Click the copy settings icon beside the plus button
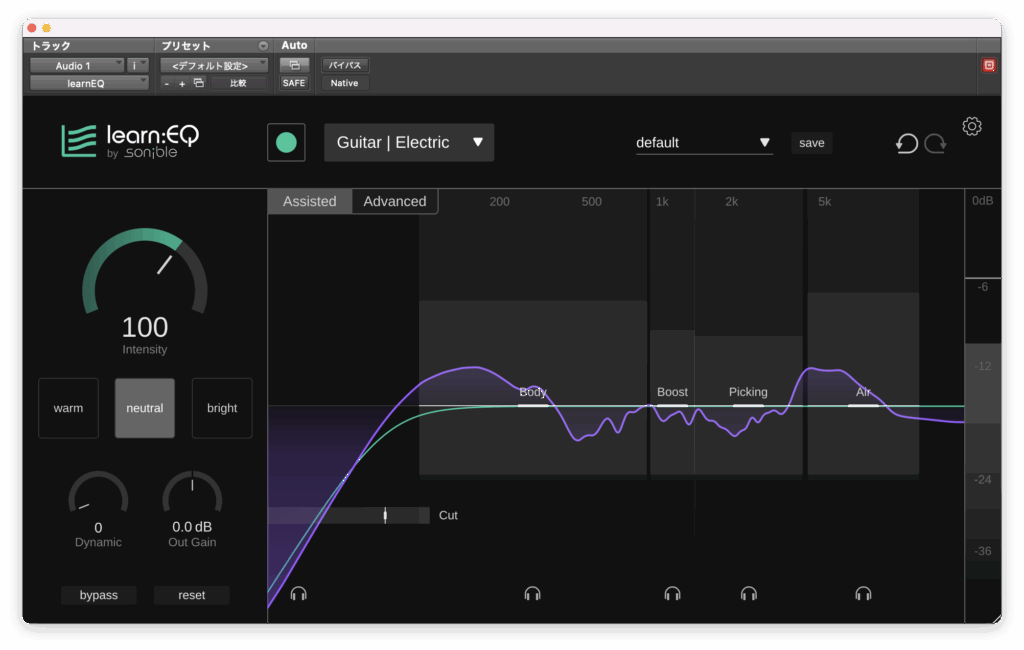This screenshot has height=650, width=1024. coord(199,83)
